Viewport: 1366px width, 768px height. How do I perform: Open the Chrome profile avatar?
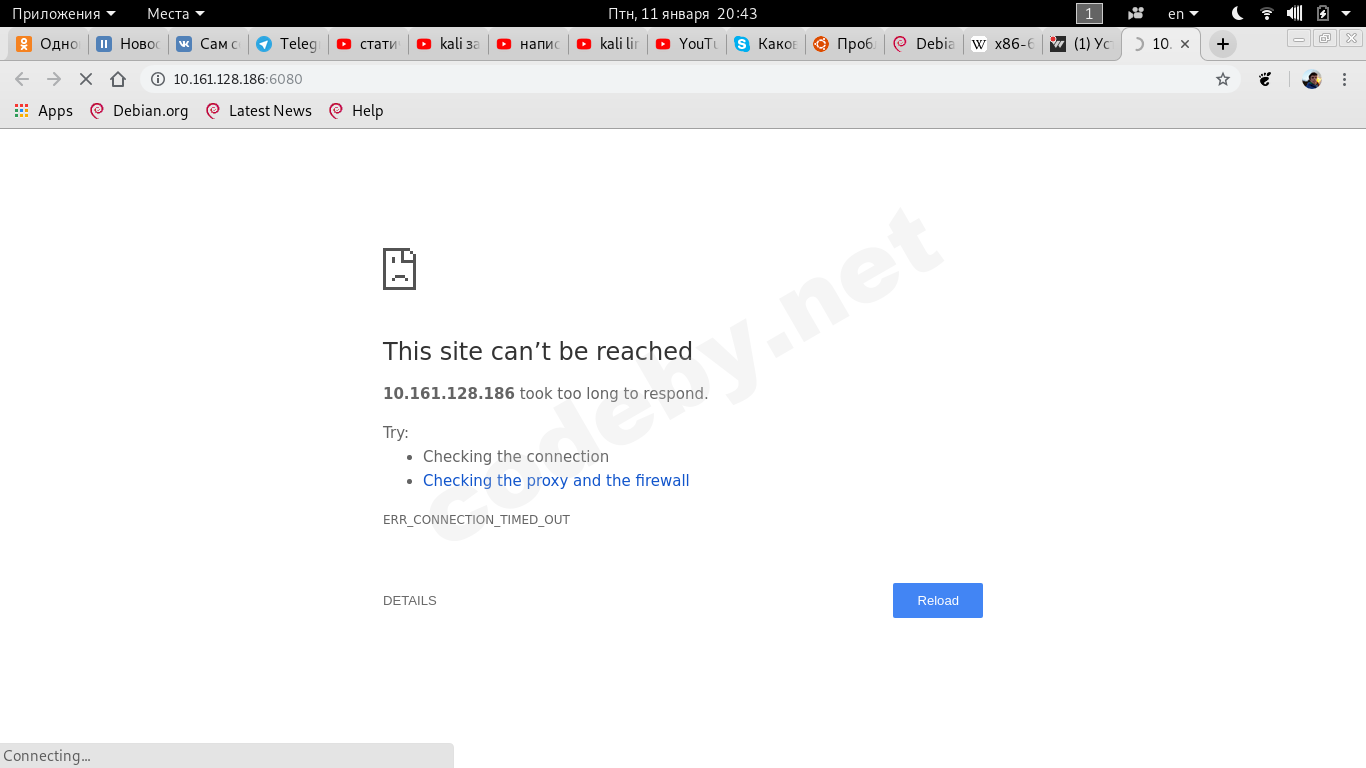point(1312,79)
